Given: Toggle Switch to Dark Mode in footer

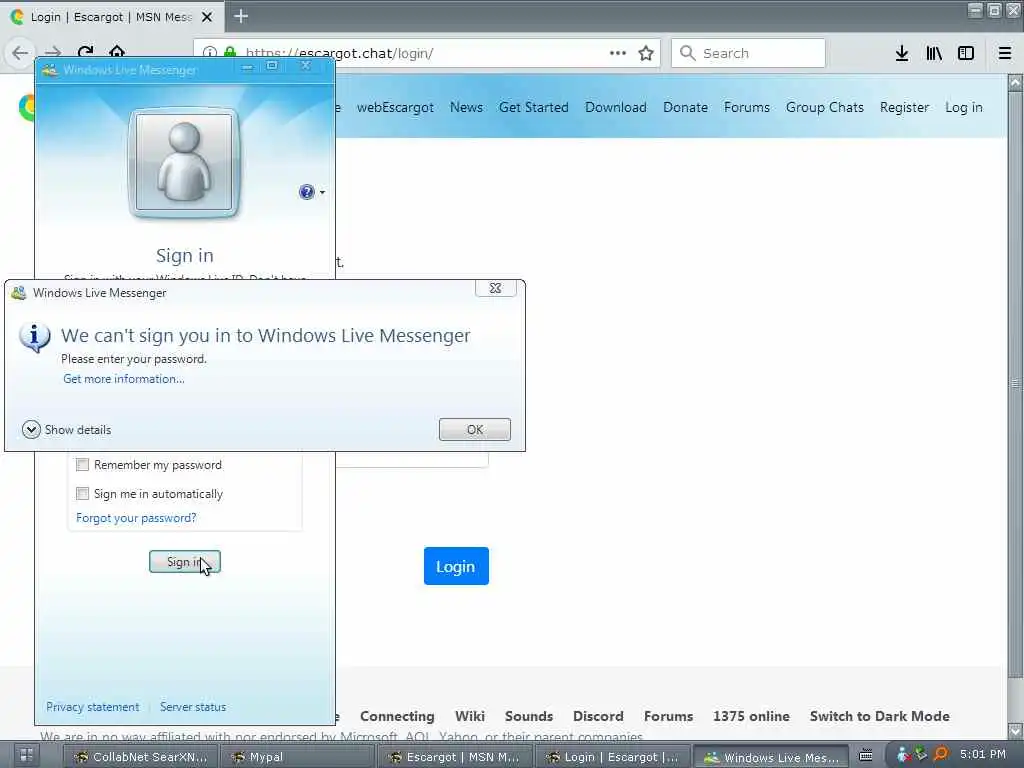Looking at the screenshot, I should click(880, 716).
